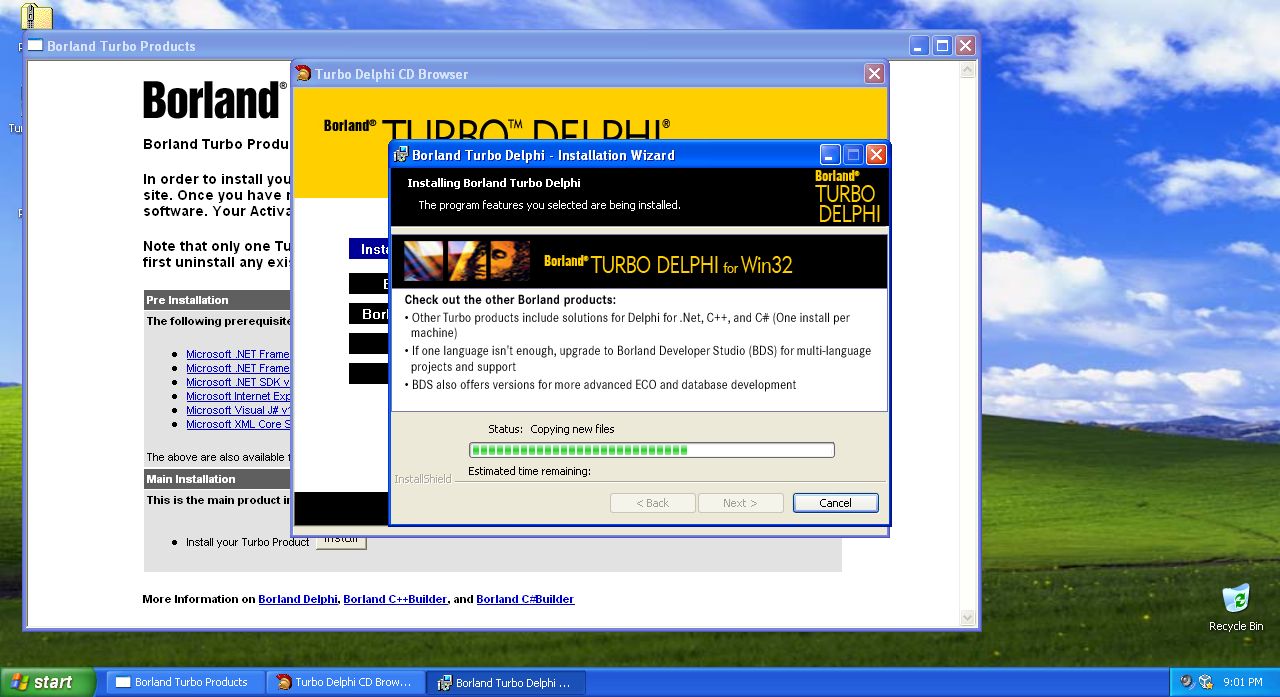Open the Microsoft Visual J# link
Screen dimensions: 1280x697
tap(238, 410)
